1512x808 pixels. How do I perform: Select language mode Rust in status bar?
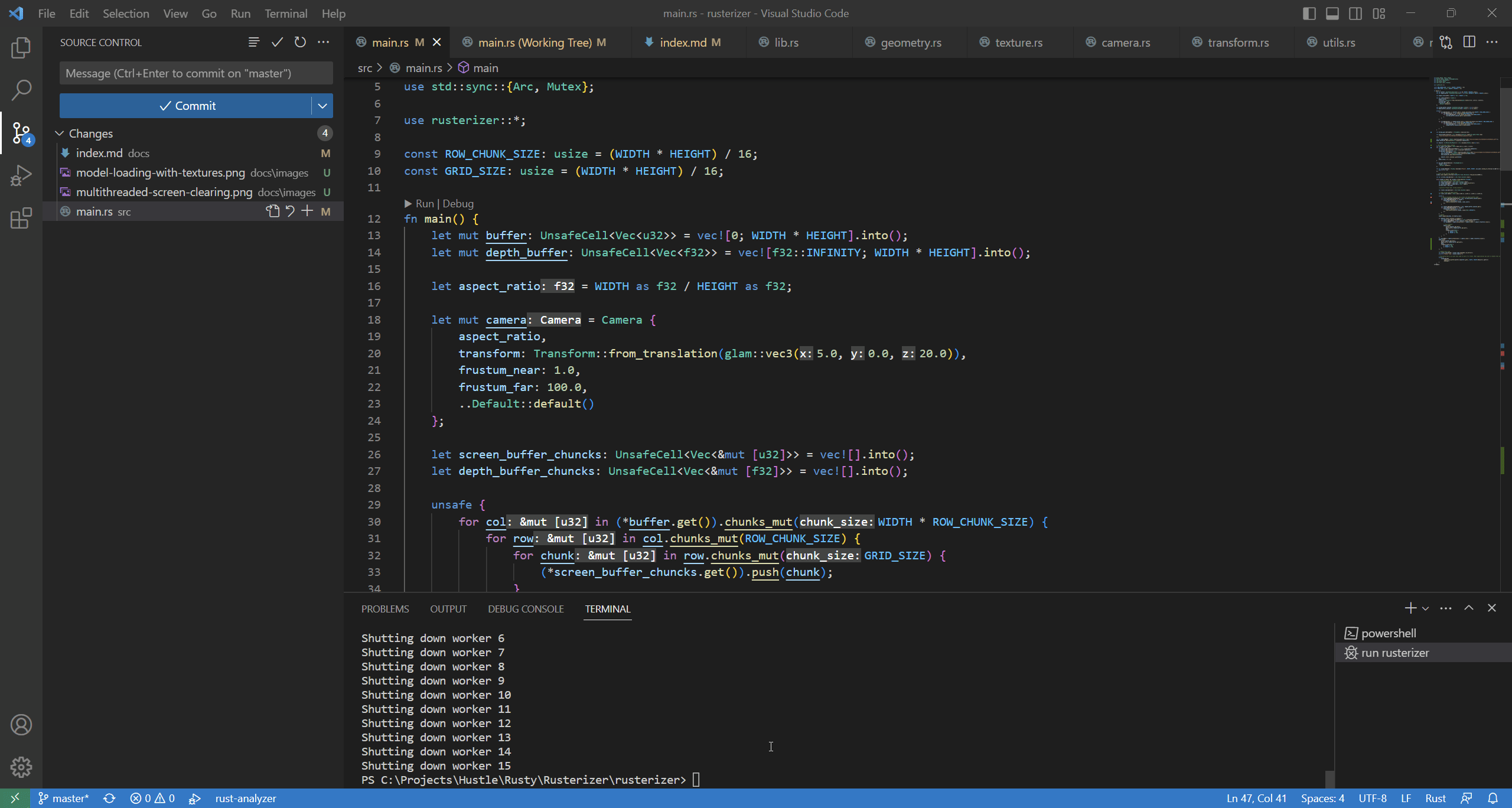[1436, 799]
